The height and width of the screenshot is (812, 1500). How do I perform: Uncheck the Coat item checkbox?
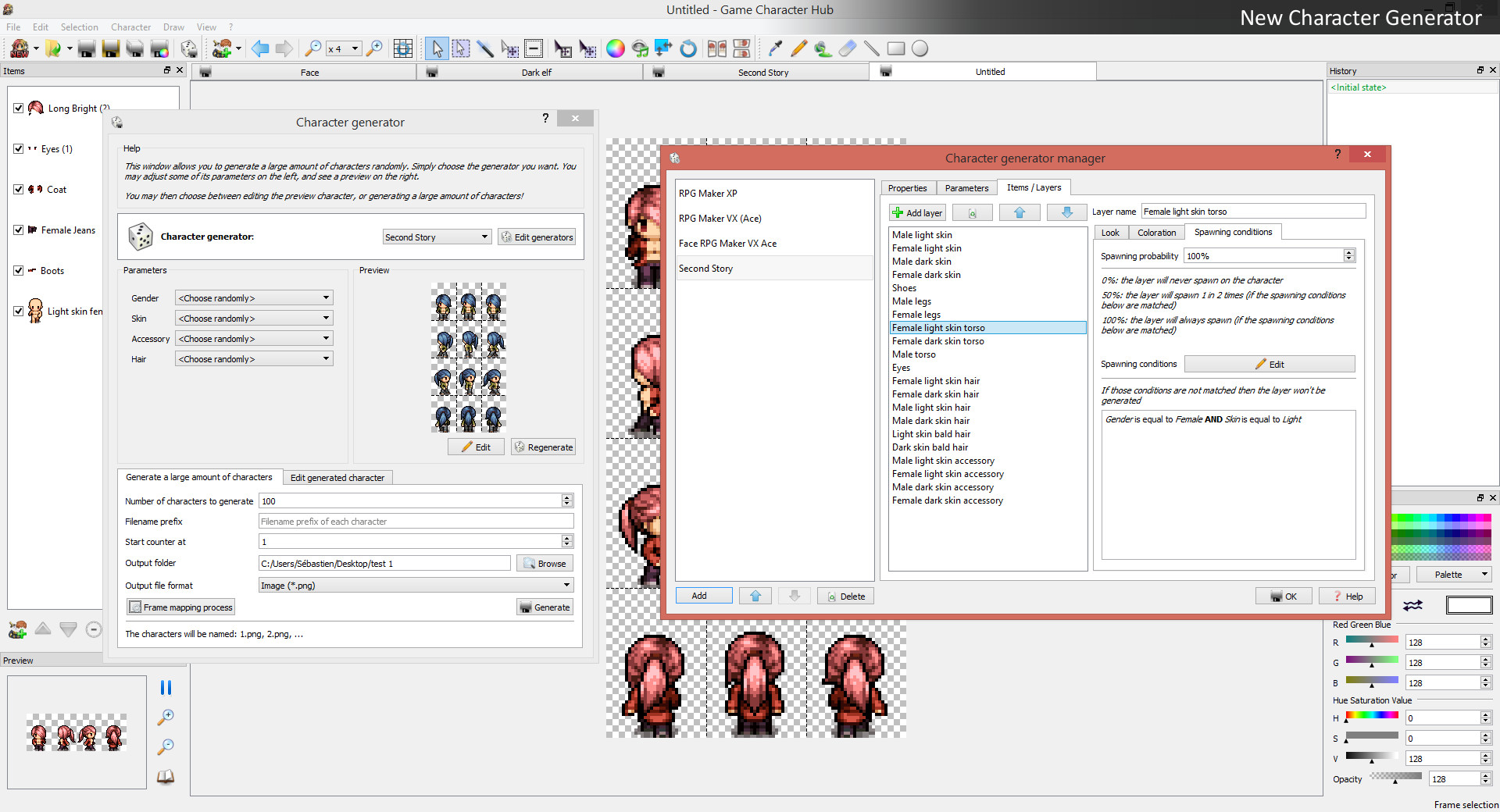(19, 189)
